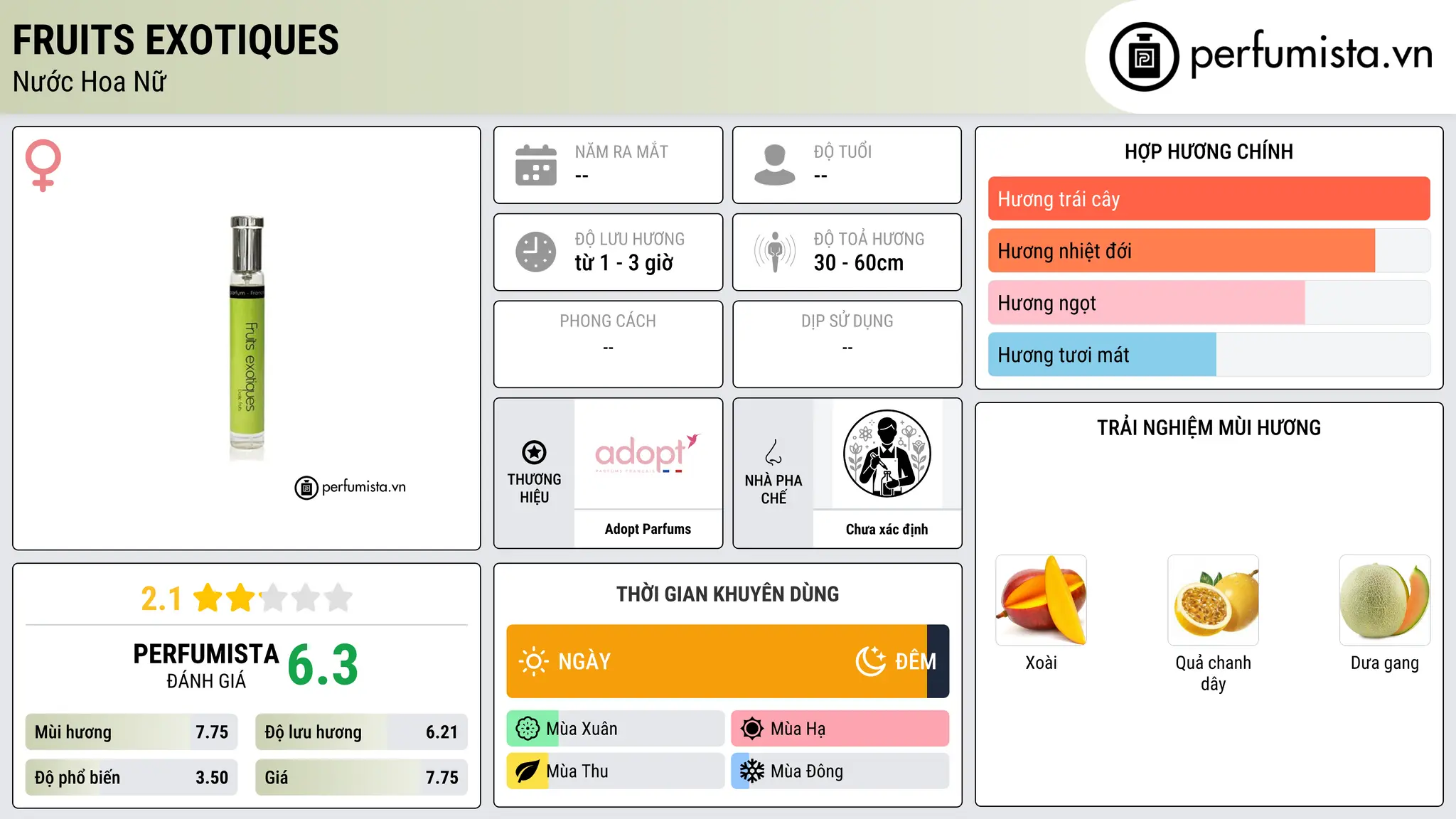Click the Xoài mango image
The image size is (1456, 819).
click(1041, 600)
